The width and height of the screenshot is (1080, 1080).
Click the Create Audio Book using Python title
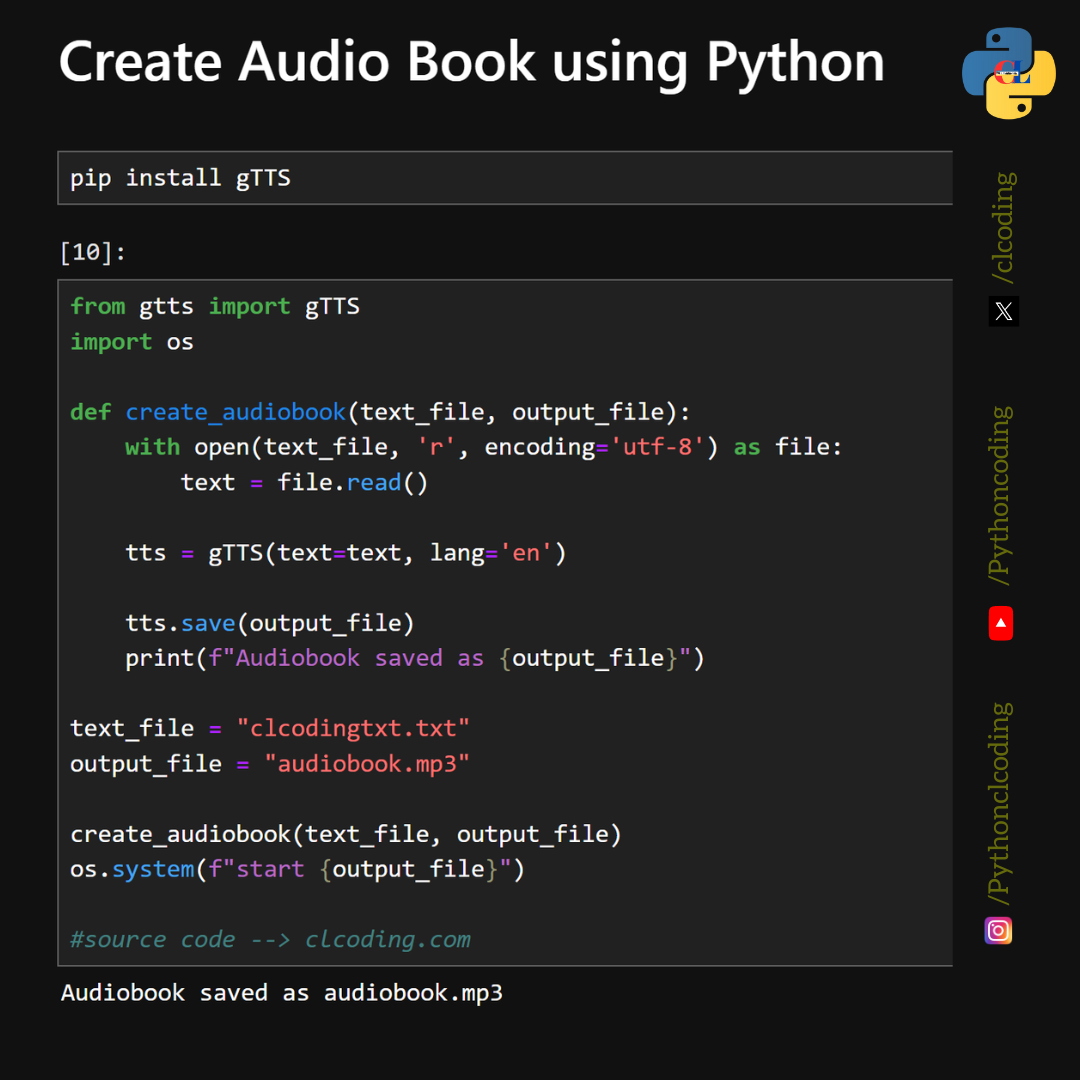pyautogui.click(x=472, y=63)
